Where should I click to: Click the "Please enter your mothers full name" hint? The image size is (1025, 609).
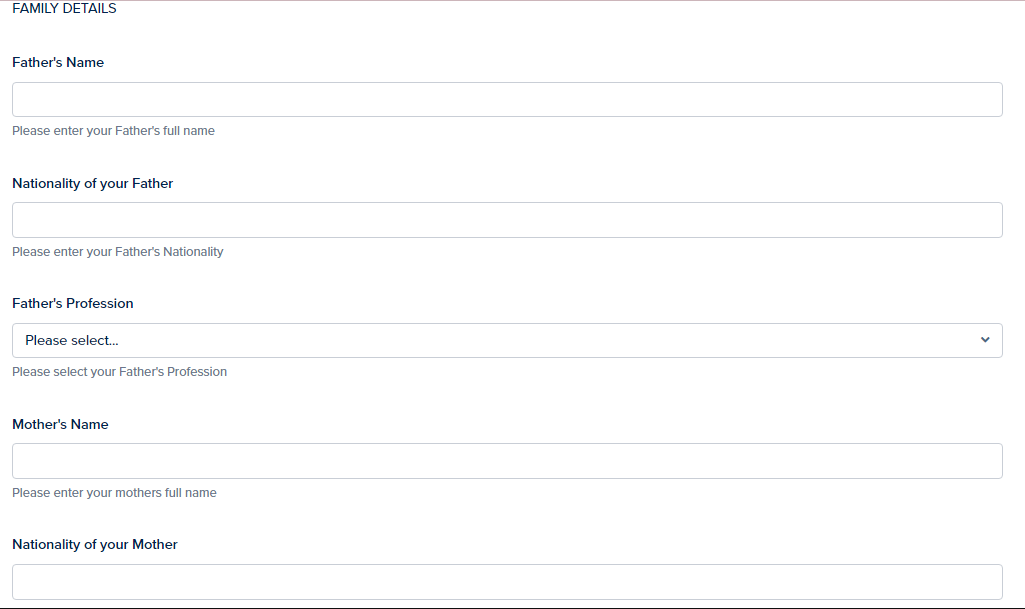click(x=114, y=493)
